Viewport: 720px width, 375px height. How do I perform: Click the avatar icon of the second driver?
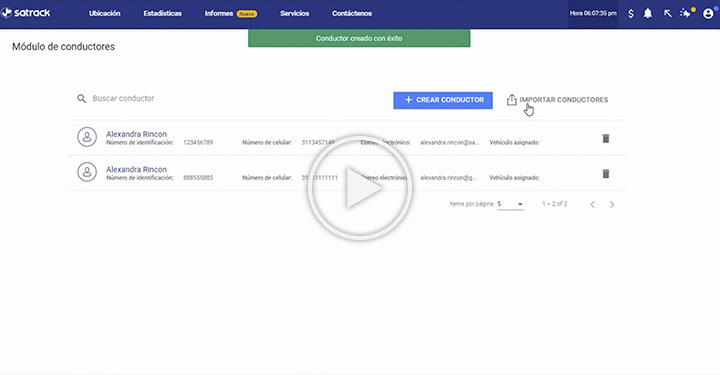(87, 172)
